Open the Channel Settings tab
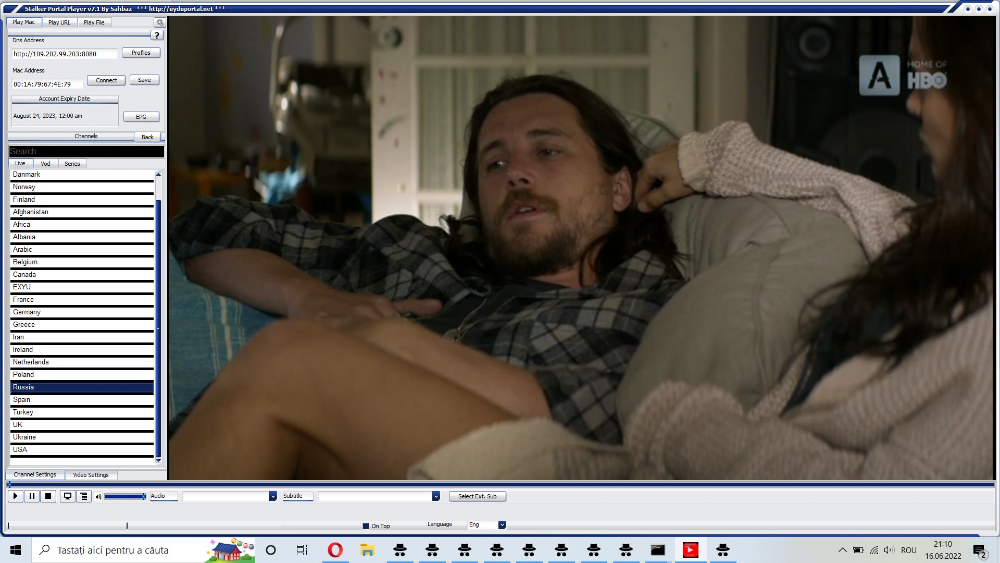Viewport: 1000px width, 563px height. [x=35, y=475]
